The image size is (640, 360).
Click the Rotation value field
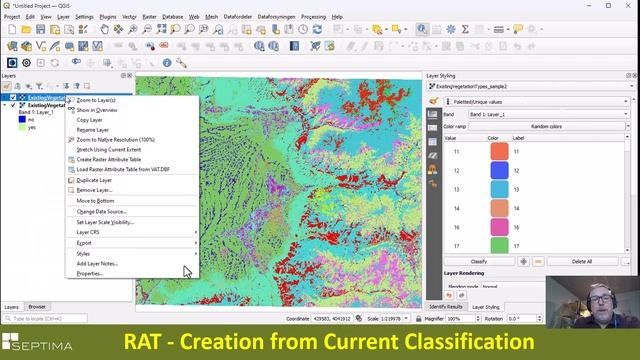tap(522, 318)
